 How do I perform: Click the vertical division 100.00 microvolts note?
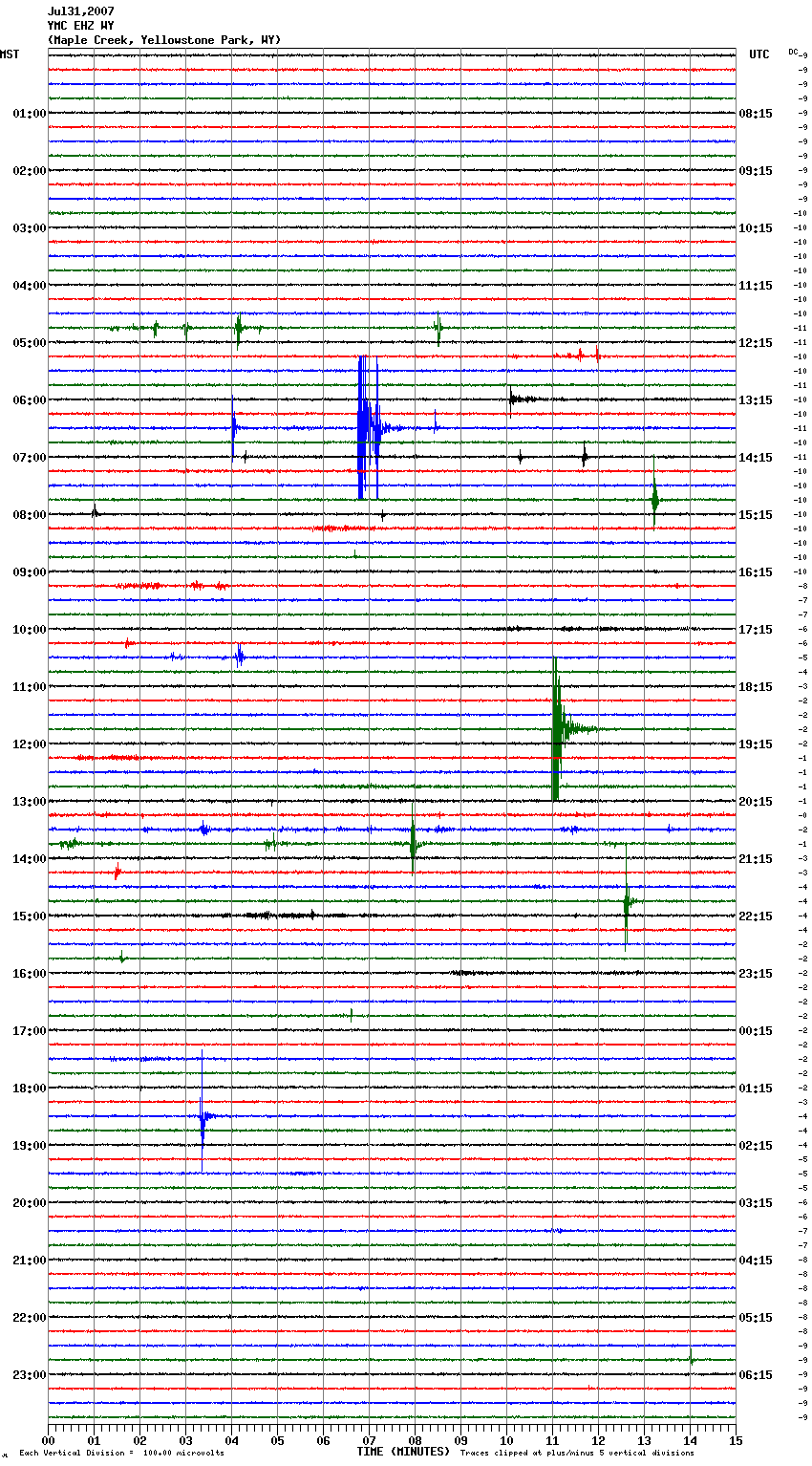click(x=121, y=1454)
